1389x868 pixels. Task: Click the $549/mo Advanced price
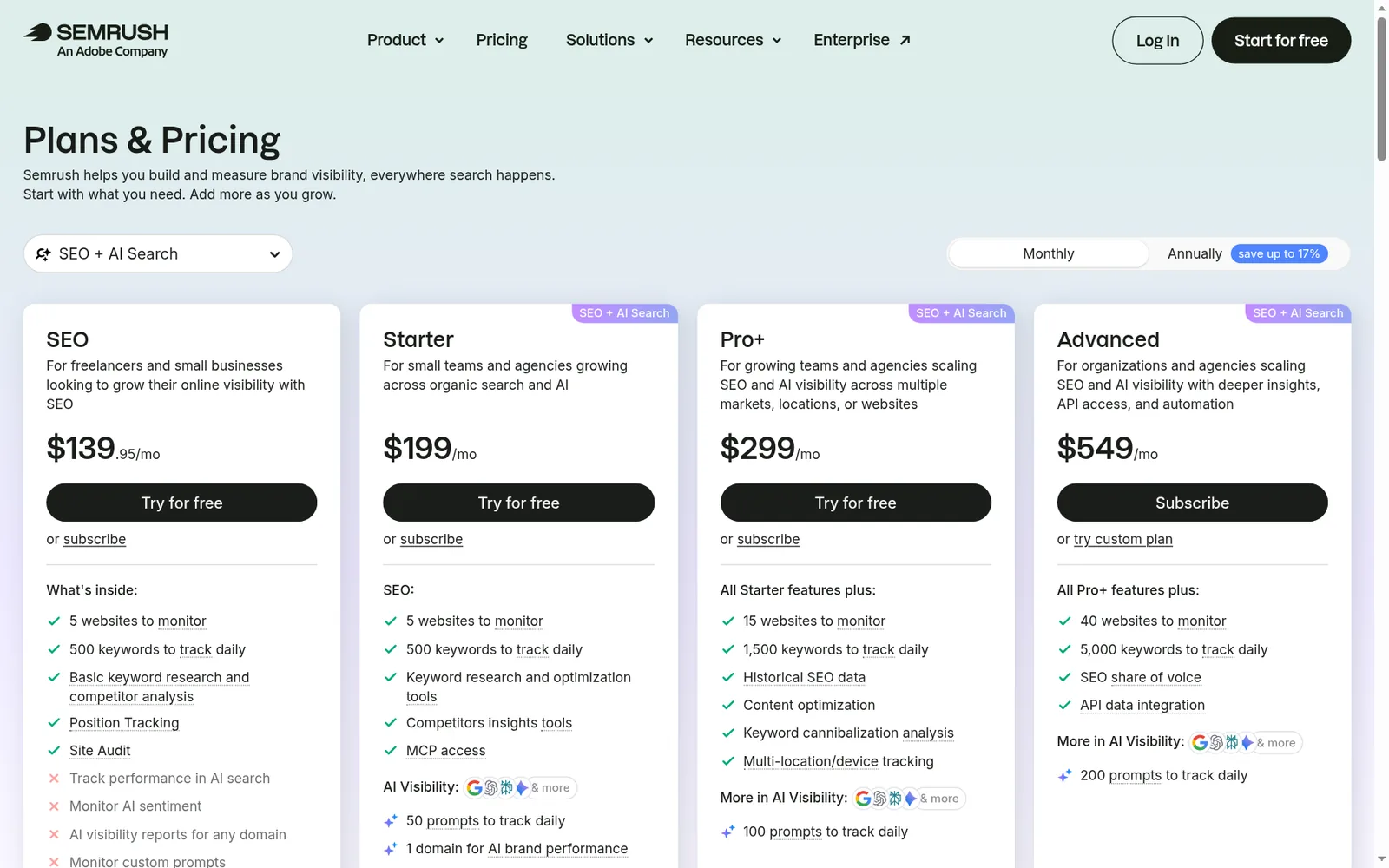(x=1107, y=449)
